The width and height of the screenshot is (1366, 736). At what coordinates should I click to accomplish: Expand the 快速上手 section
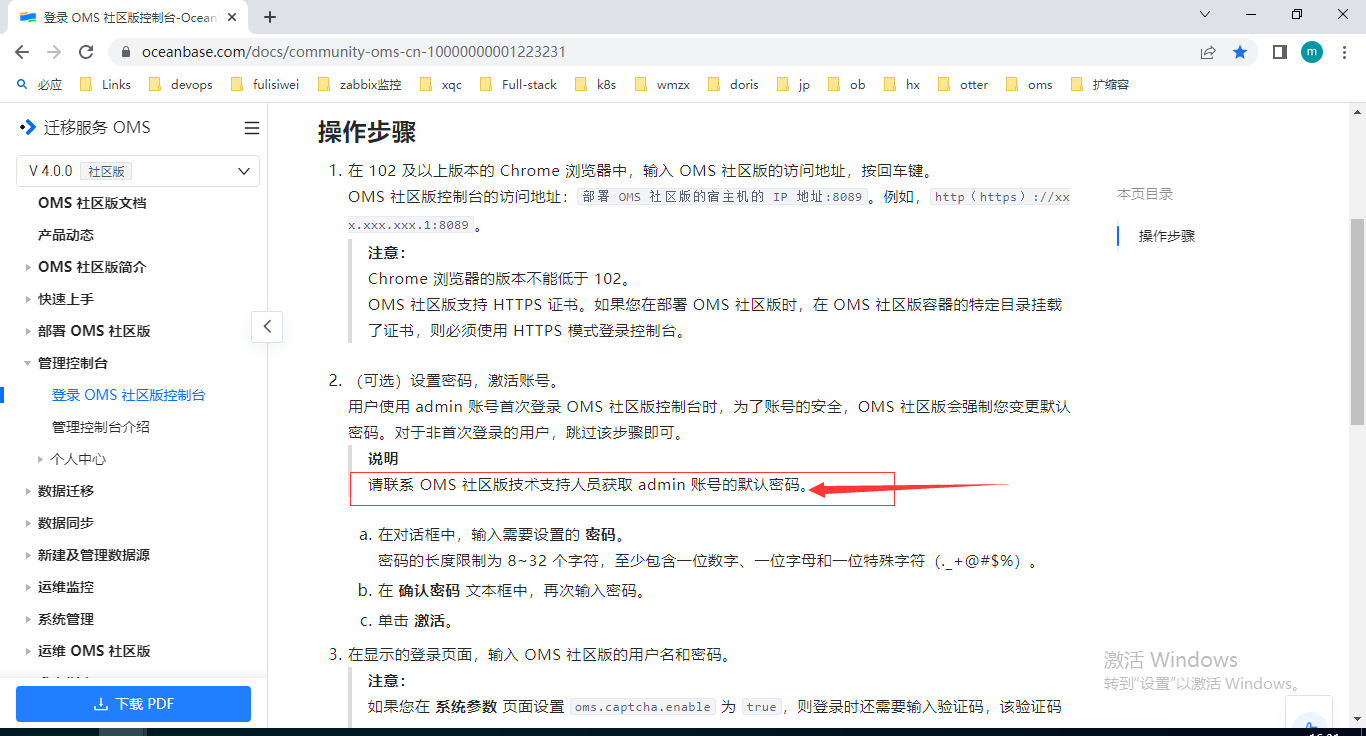pyautogui.click(x=28, y=299)
